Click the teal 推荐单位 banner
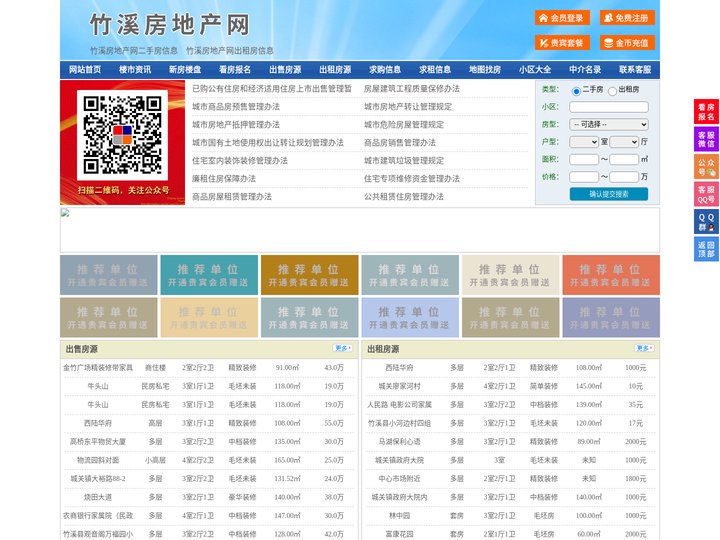This screenshot has height=540, width=720. 209,275
